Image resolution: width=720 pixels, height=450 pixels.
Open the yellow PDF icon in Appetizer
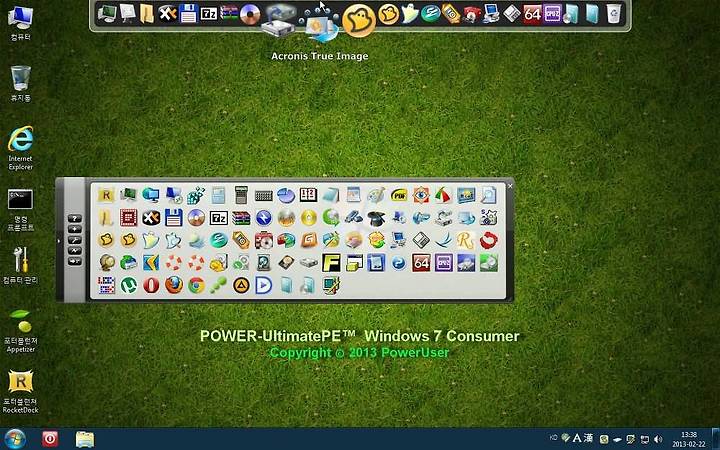pos(399,195)
